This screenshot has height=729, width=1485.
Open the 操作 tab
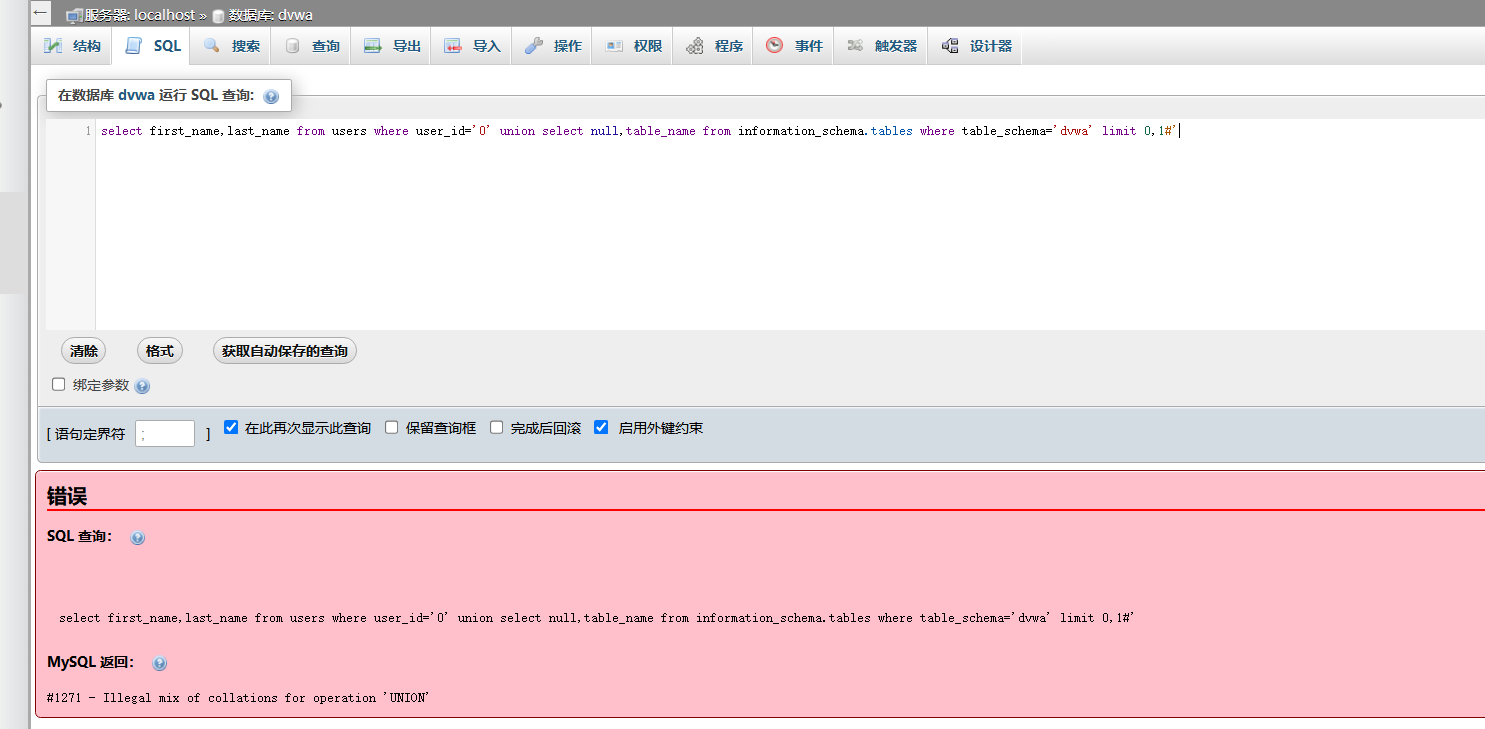click(x=553, y=46)
